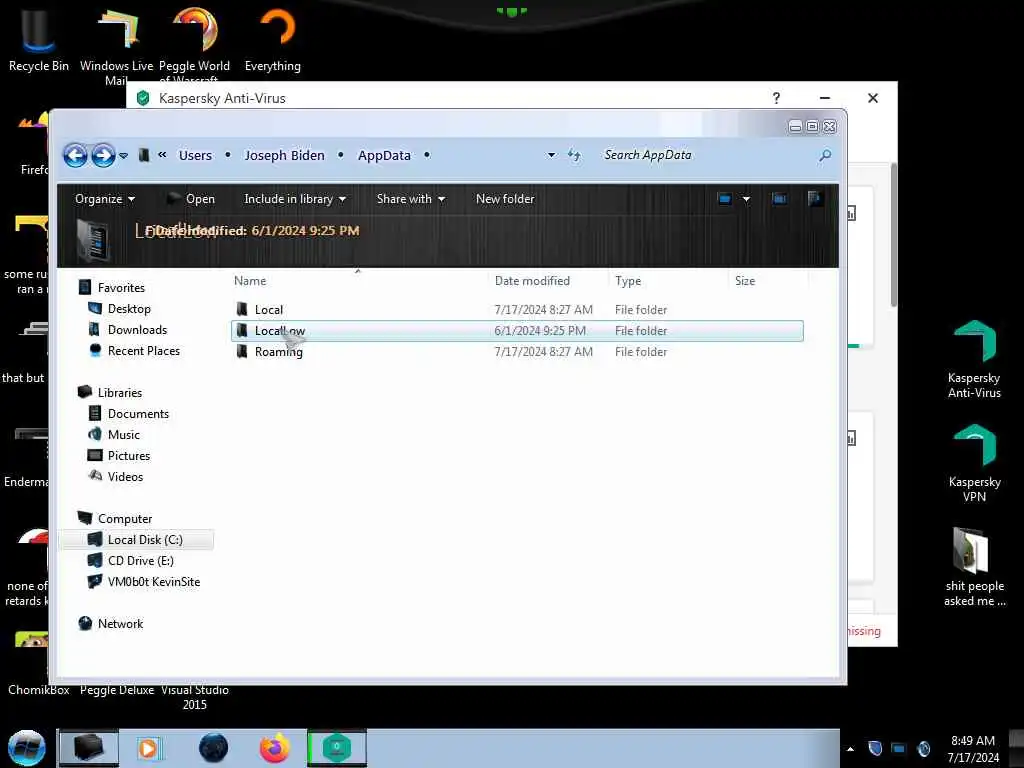
Task: Toggle the preview pane icon
Action: (778, 199)
